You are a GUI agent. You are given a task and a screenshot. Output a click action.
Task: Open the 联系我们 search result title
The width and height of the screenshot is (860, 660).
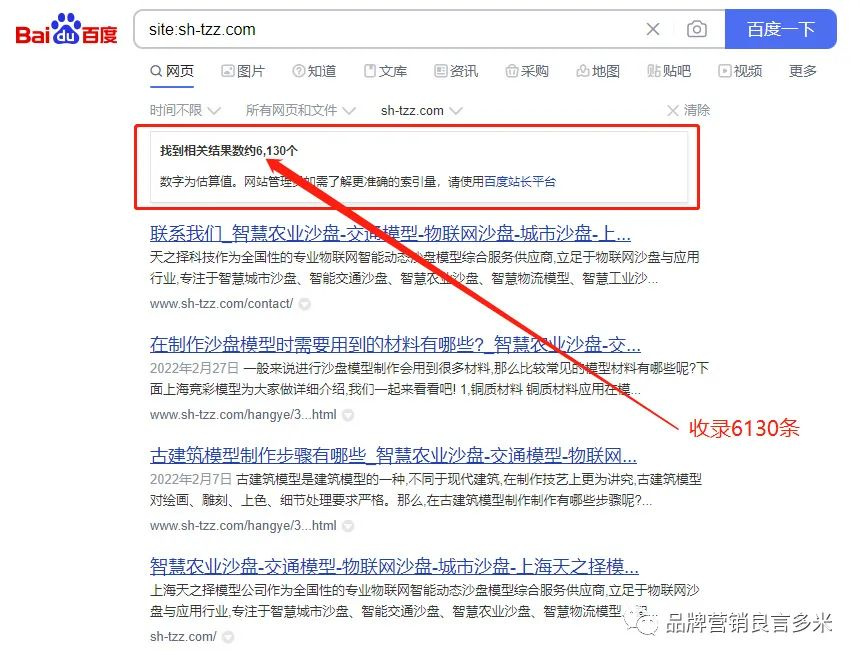point(390,234)
